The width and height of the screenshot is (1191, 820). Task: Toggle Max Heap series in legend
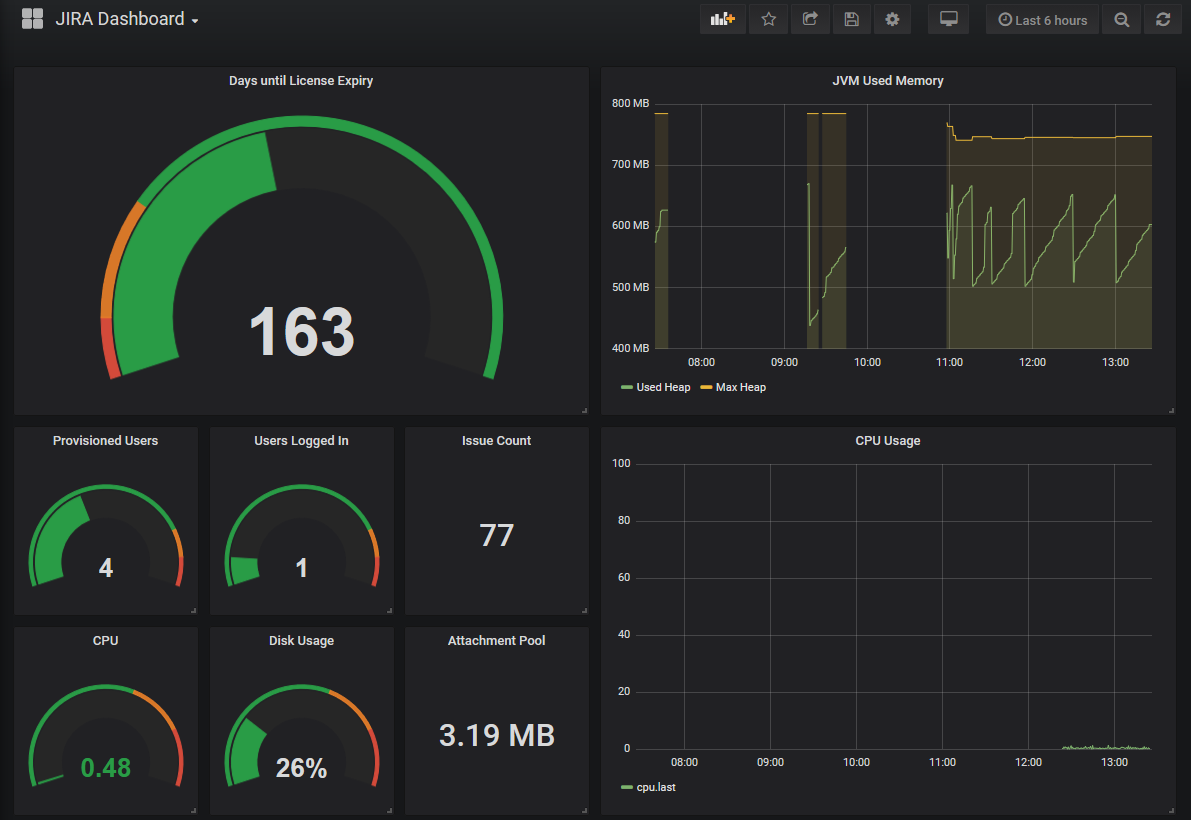click(740, 387)
